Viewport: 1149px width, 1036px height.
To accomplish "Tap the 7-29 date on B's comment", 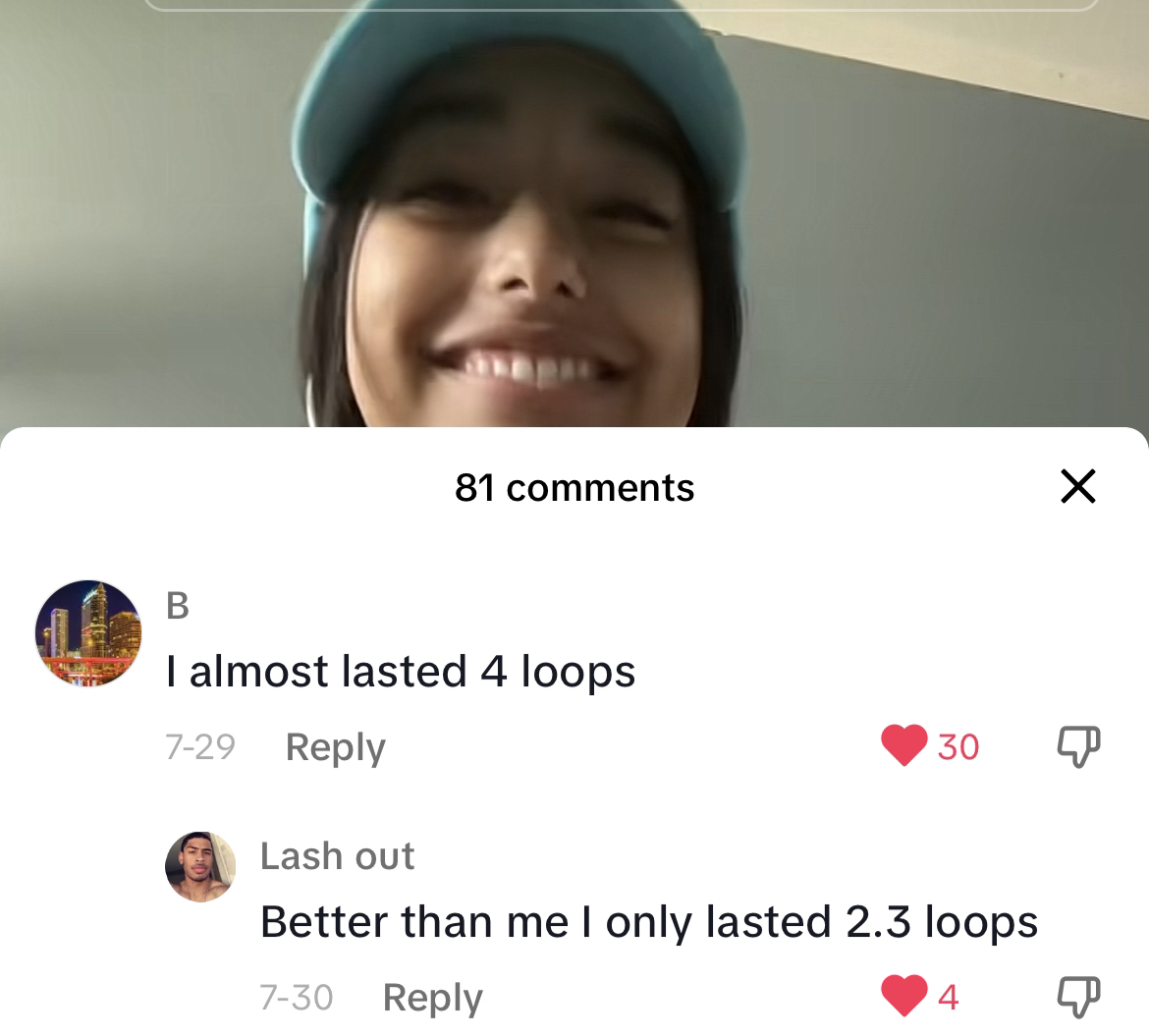I will tap(200, 747).
